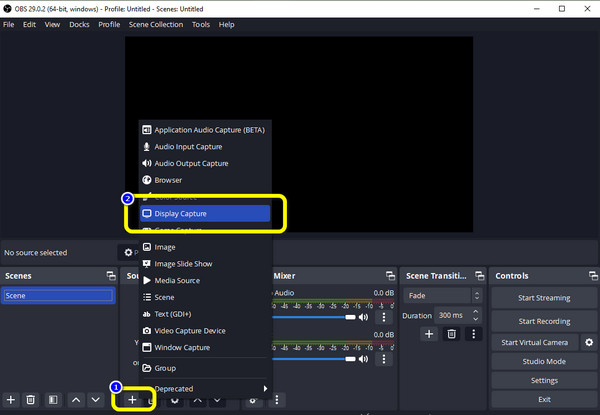Move scene up using the up arrow
The height and width of the screenshot is (415, 600).
click(x=76, y=400)
